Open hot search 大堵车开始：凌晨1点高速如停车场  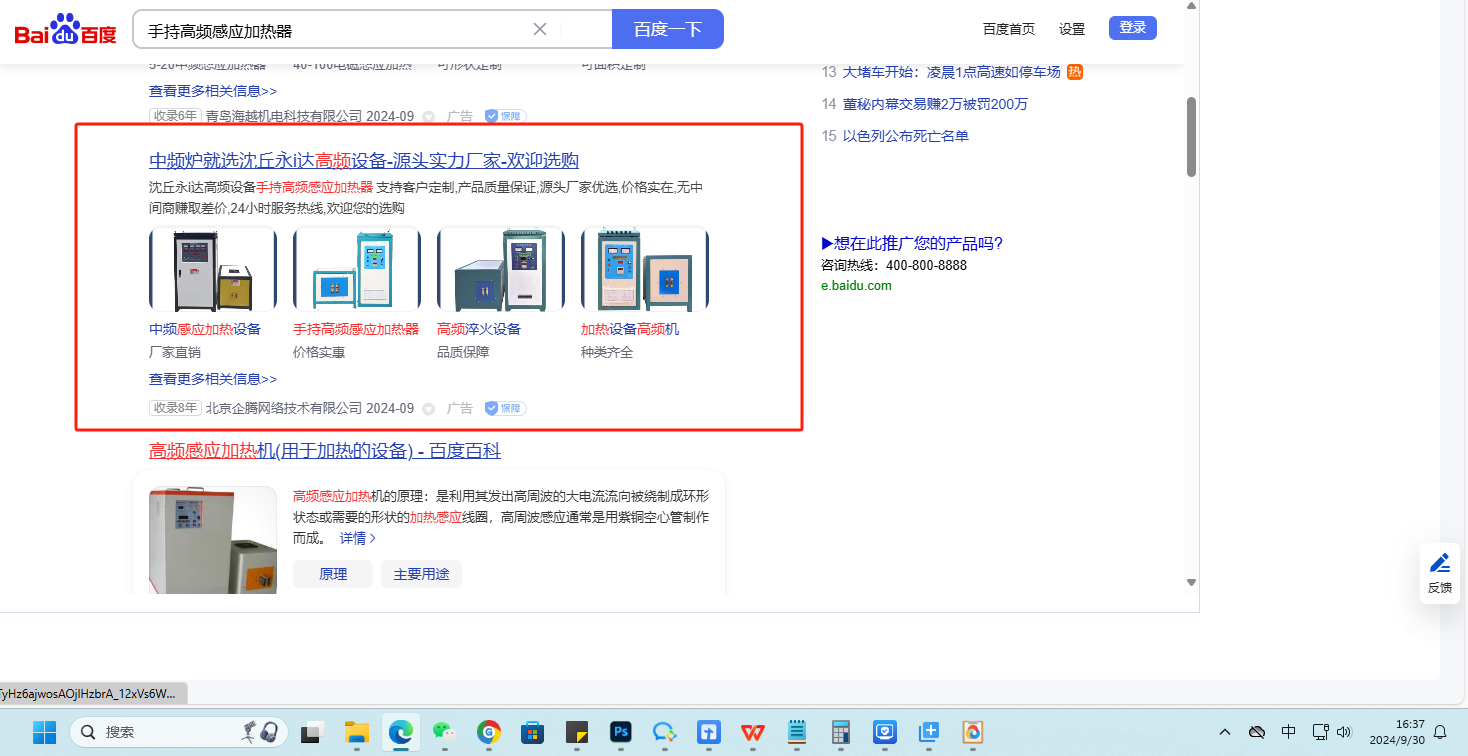pos(951,72)
